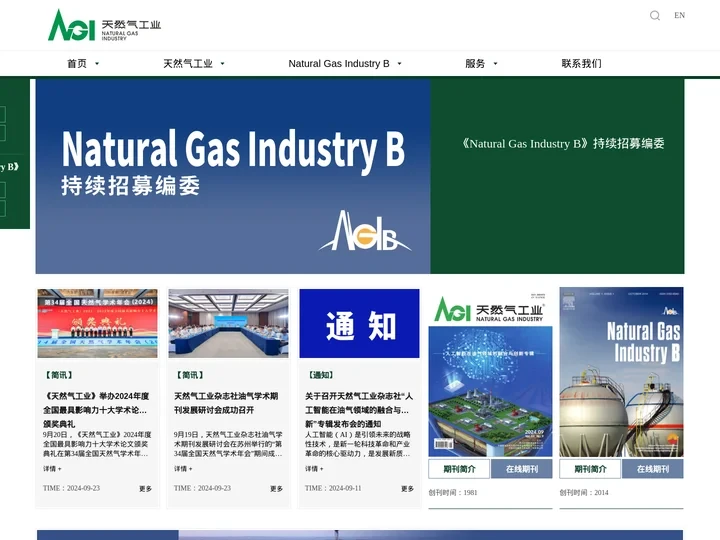Screen dimensions: 720x540
Task: Expand the 服务 dropdown arrow
Action: pyautogui.click(x=495, y=64)
